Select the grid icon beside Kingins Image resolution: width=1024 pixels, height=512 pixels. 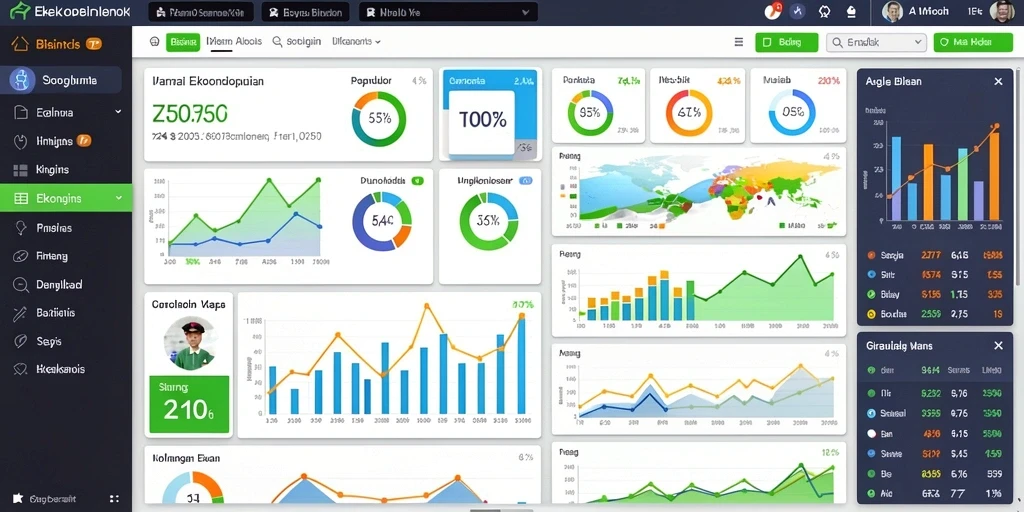point(21,170)
